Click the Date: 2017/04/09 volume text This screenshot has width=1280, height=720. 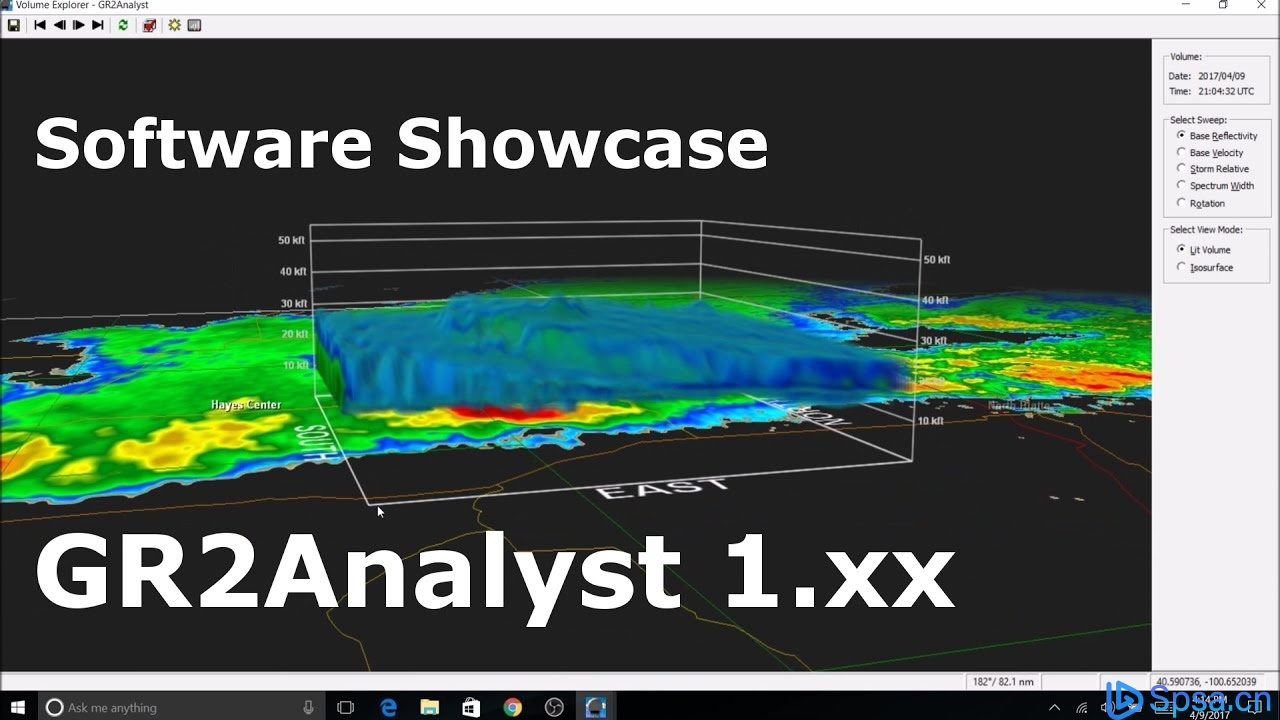coord(1208,76)
